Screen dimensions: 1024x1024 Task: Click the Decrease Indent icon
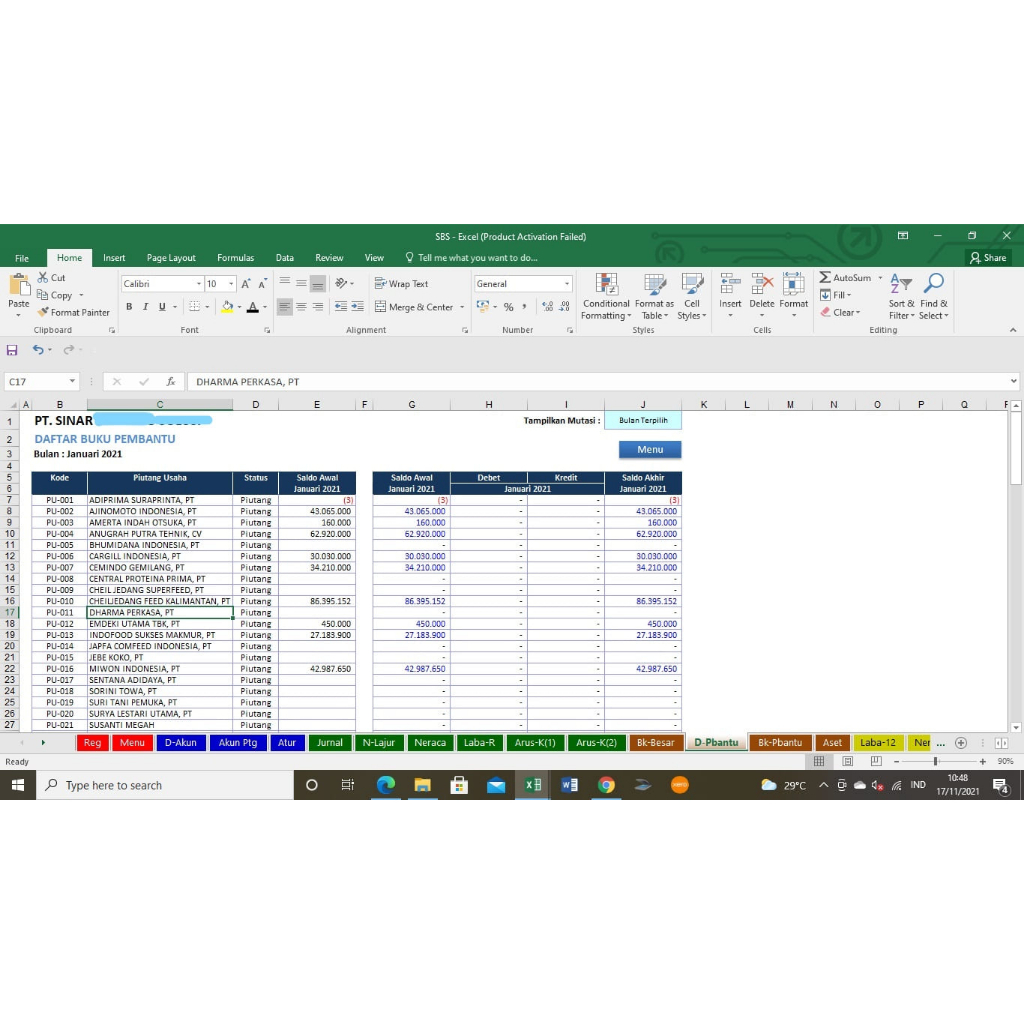pos(341,306)
